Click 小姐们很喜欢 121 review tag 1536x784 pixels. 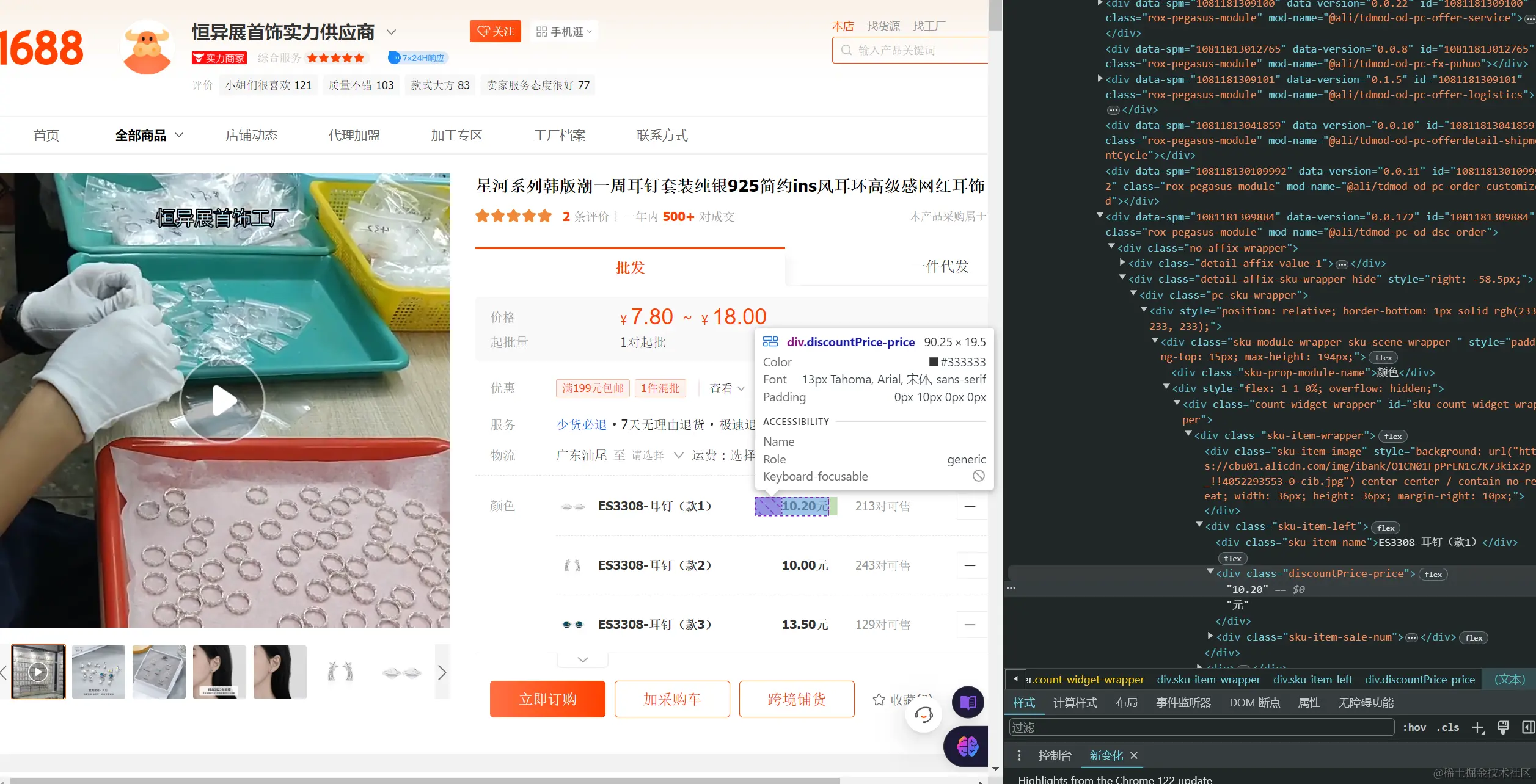click(268, 85)
